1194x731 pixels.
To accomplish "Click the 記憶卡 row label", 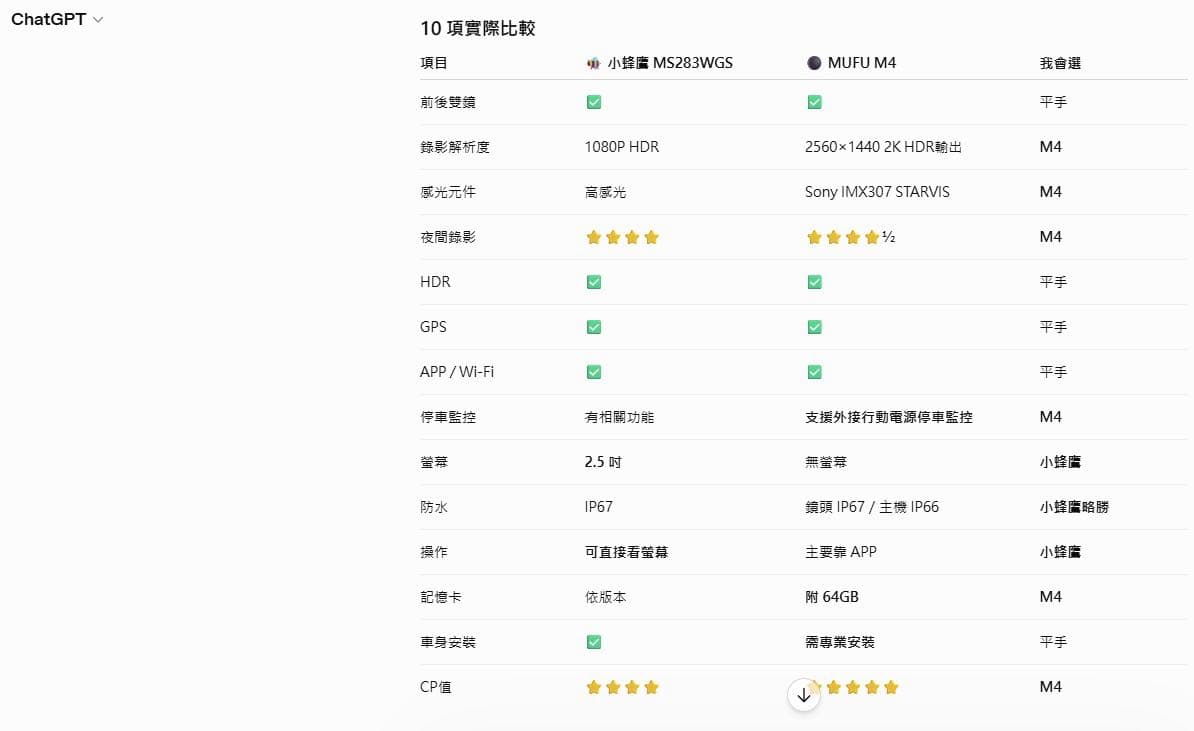I will point(441,597).
